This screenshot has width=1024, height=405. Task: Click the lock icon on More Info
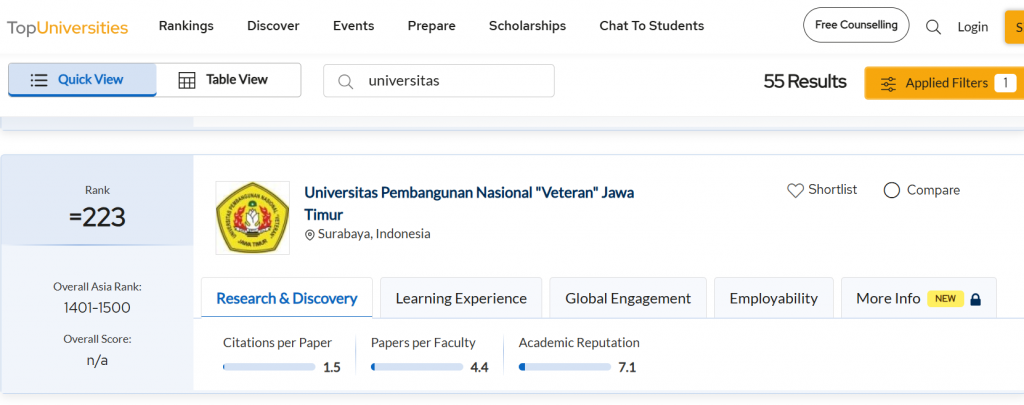tap(976, 299)
